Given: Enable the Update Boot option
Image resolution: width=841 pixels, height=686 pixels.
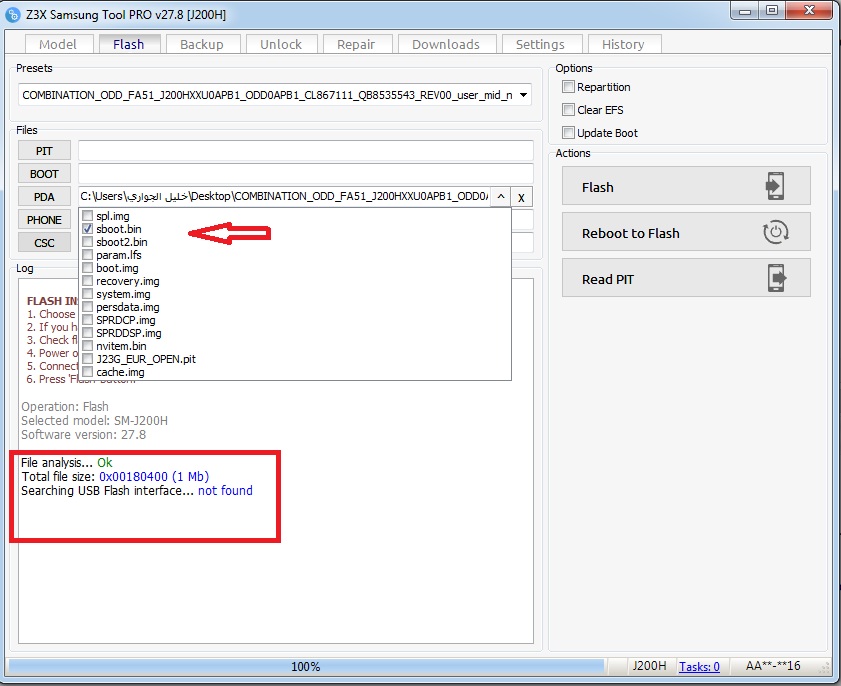Looking at the screenshot, I should 569,132.
